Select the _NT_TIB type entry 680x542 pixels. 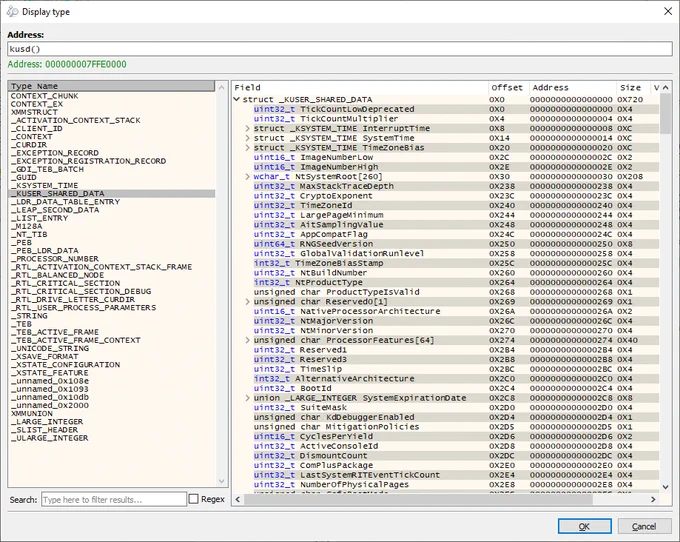(111, 234)
